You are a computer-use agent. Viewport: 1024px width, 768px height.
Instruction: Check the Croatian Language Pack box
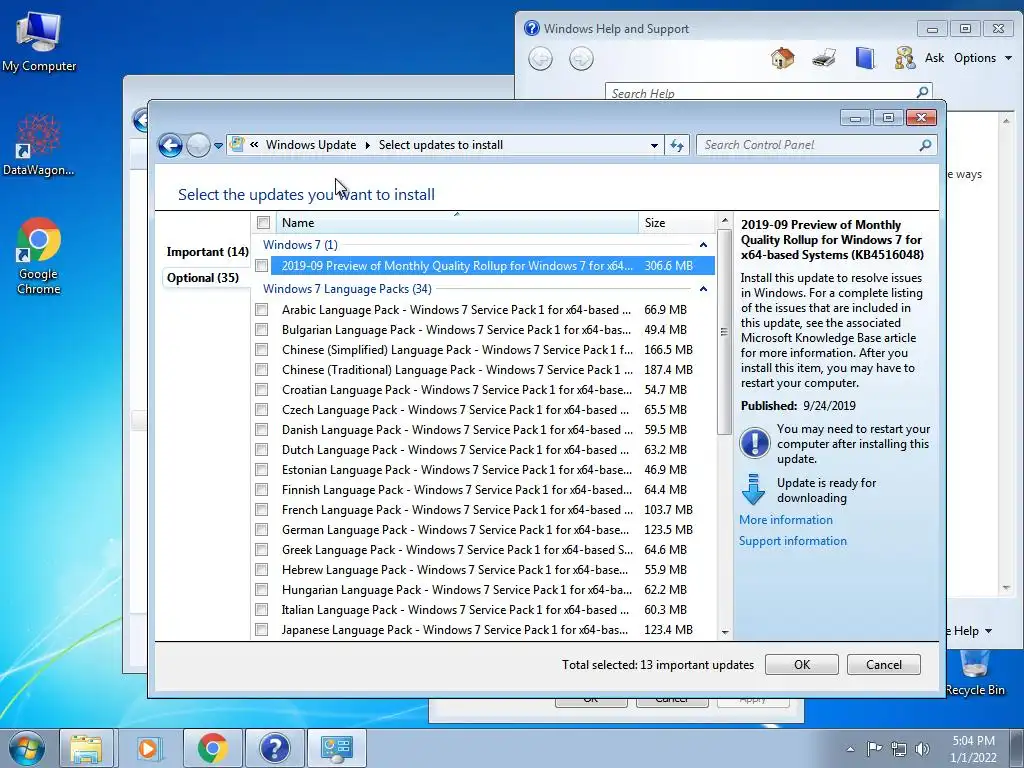pyautogui.click(x=262, y=390)
